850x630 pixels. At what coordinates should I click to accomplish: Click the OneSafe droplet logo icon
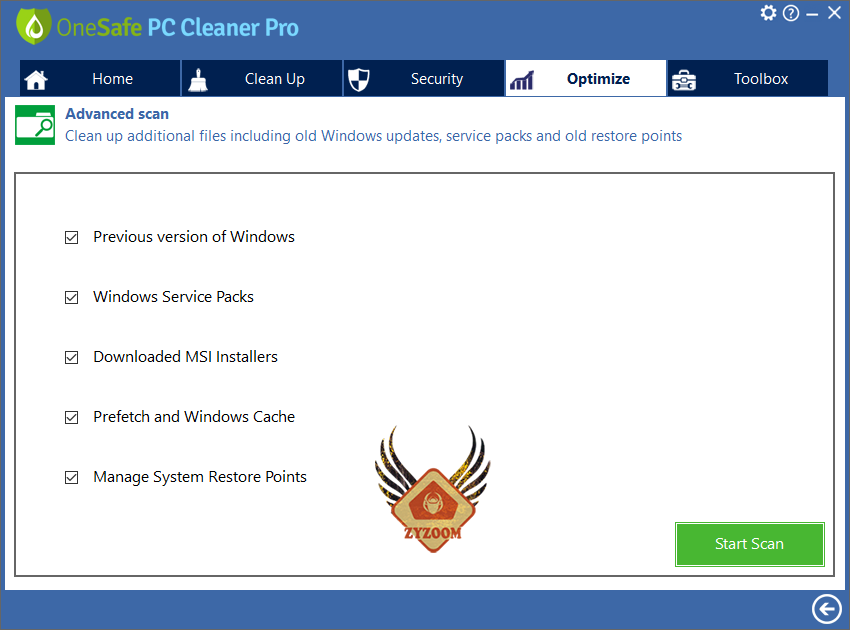[34, 26]
